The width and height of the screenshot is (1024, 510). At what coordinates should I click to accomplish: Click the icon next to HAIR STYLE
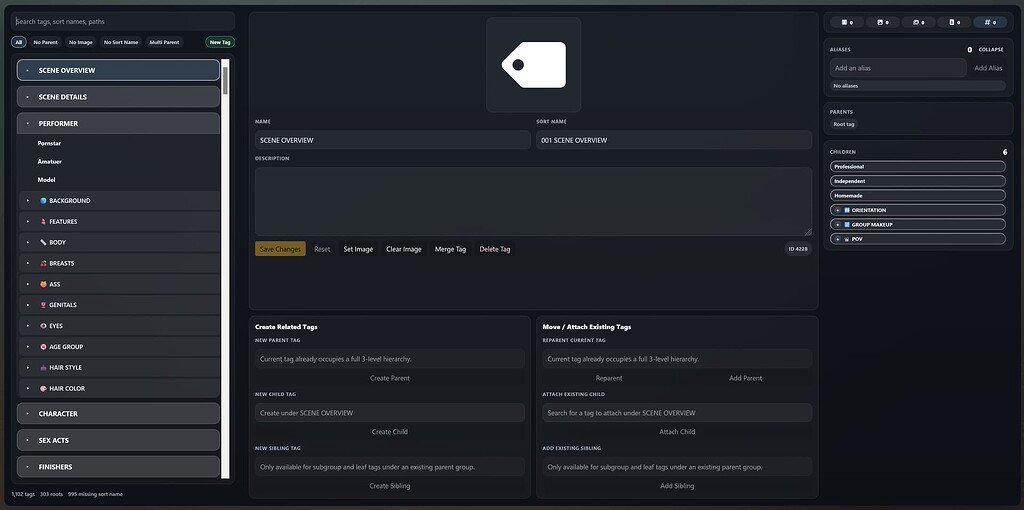coord(43,368)
